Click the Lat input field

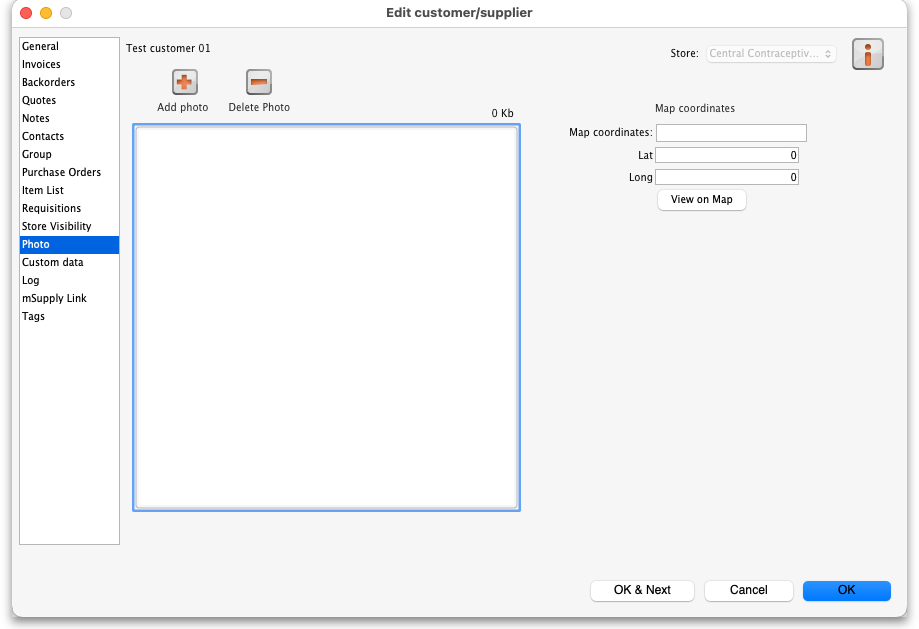726,156
